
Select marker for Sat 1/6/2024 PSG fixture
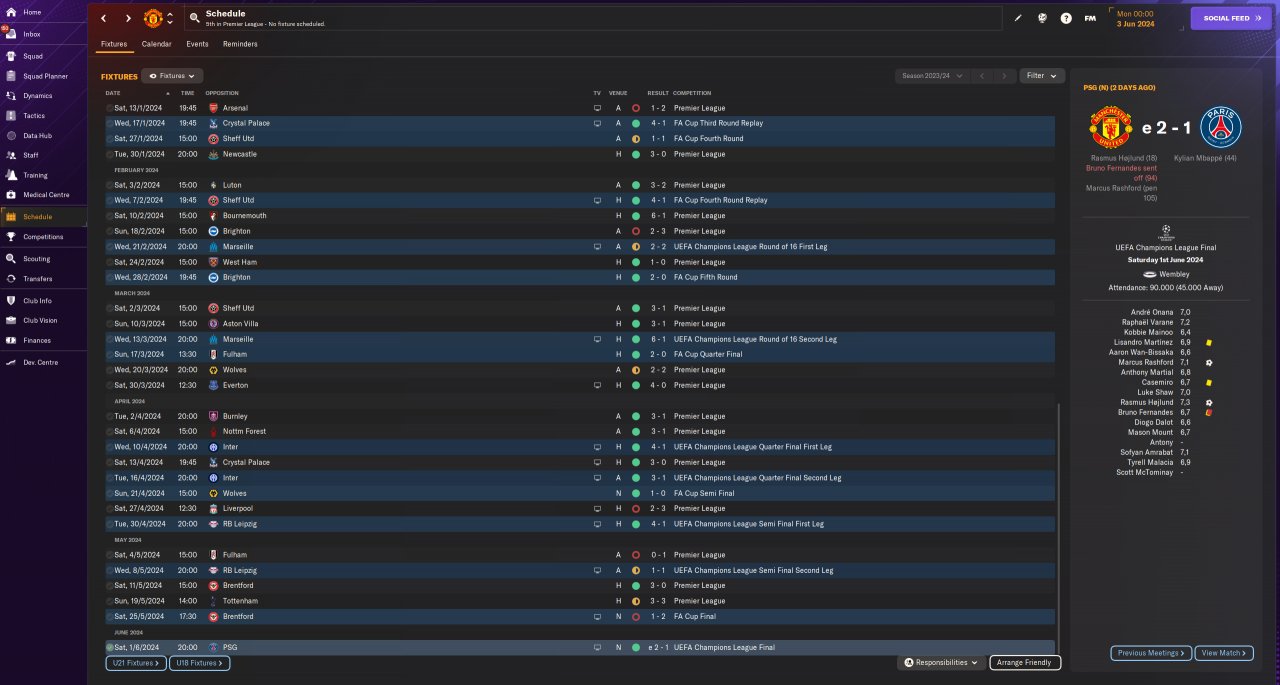(110, 647)
